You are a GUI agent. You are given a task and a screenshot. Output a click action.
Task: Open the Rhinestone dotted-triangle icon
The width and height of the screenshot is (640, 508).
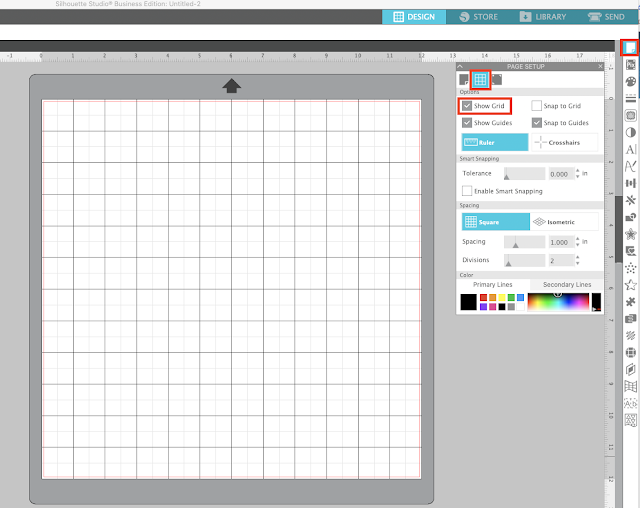[631, 268]
